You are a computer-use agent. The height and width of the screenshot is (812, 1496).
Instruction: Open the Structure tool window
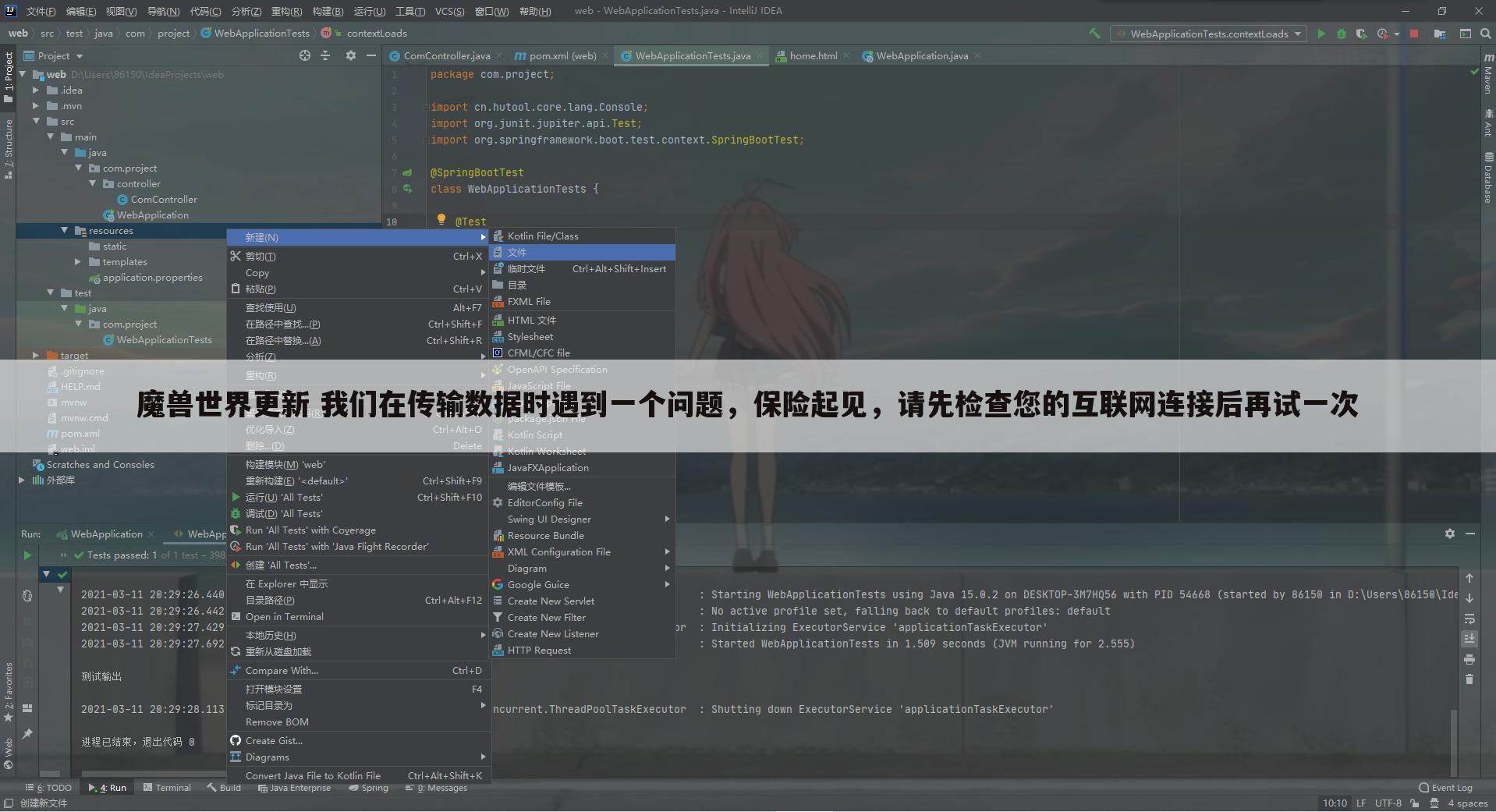8,149
